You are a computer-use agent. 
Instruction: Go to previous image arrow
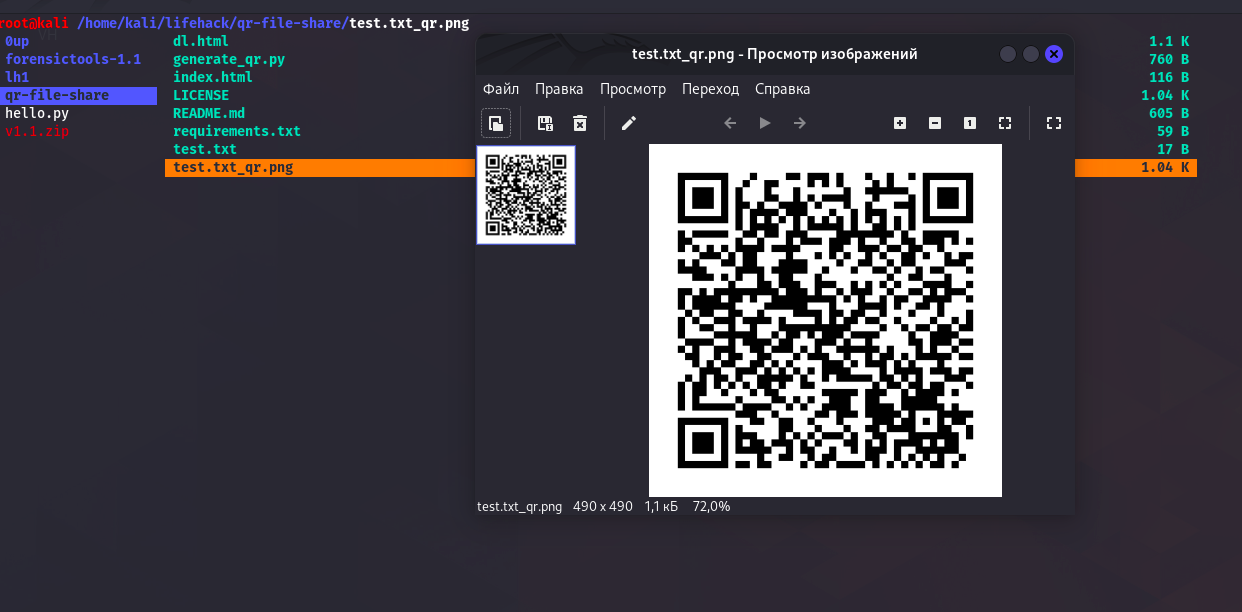coord(730,123)
